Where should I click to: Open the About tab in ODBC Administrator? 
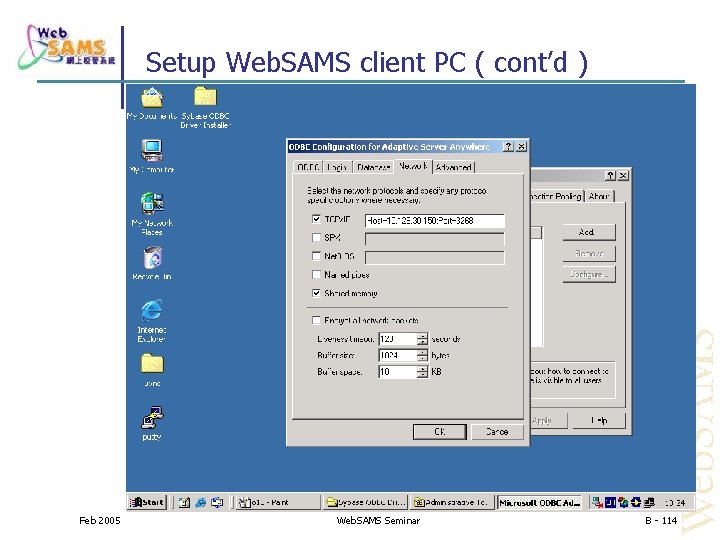(599, 196)
